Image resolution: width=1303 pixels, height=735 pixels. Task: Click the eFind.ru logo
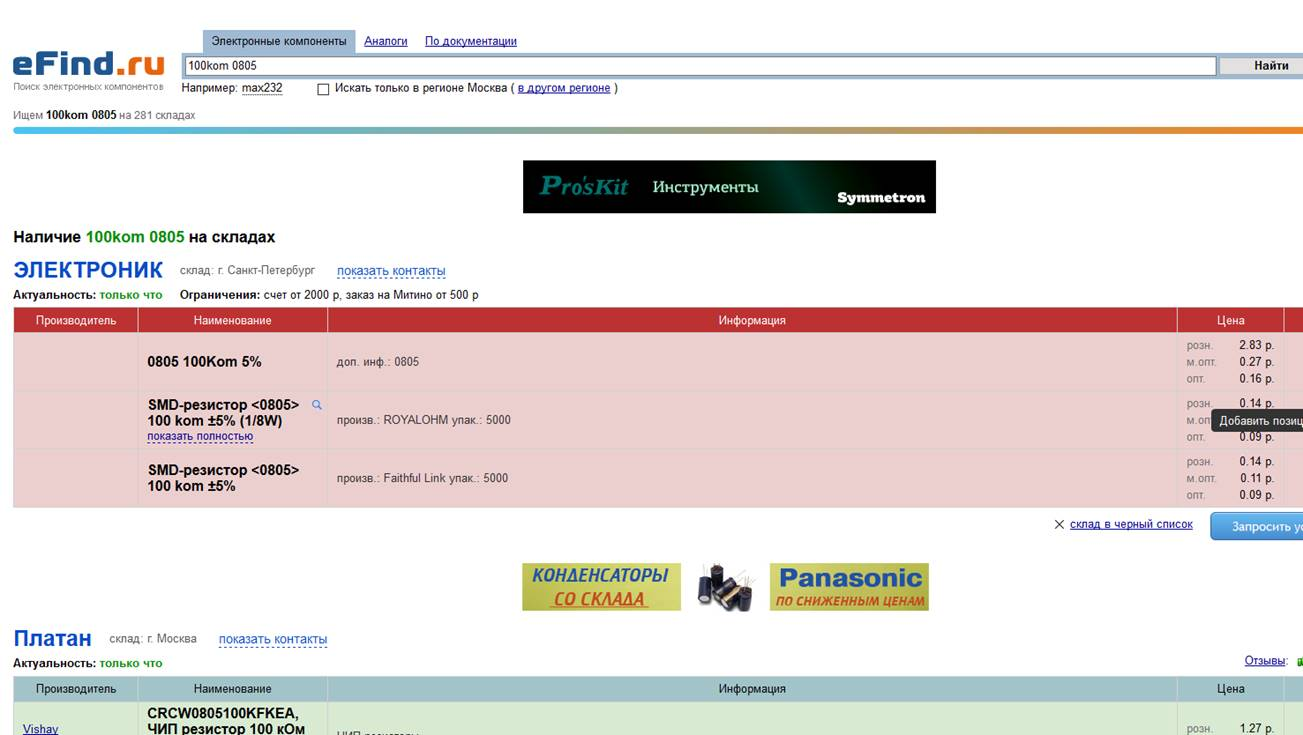point(88,65)
